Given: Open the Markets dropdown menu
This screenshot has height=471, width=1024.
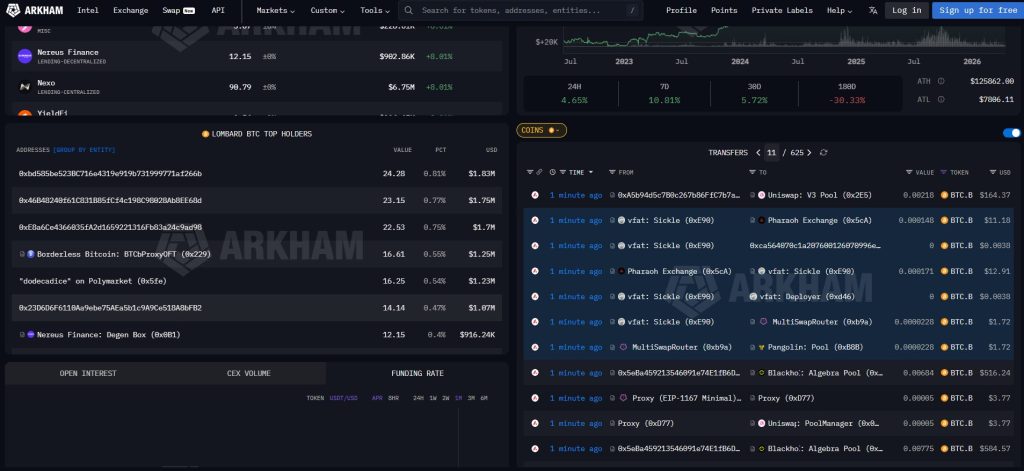Looking at the screenshot, I should (276, 10).
